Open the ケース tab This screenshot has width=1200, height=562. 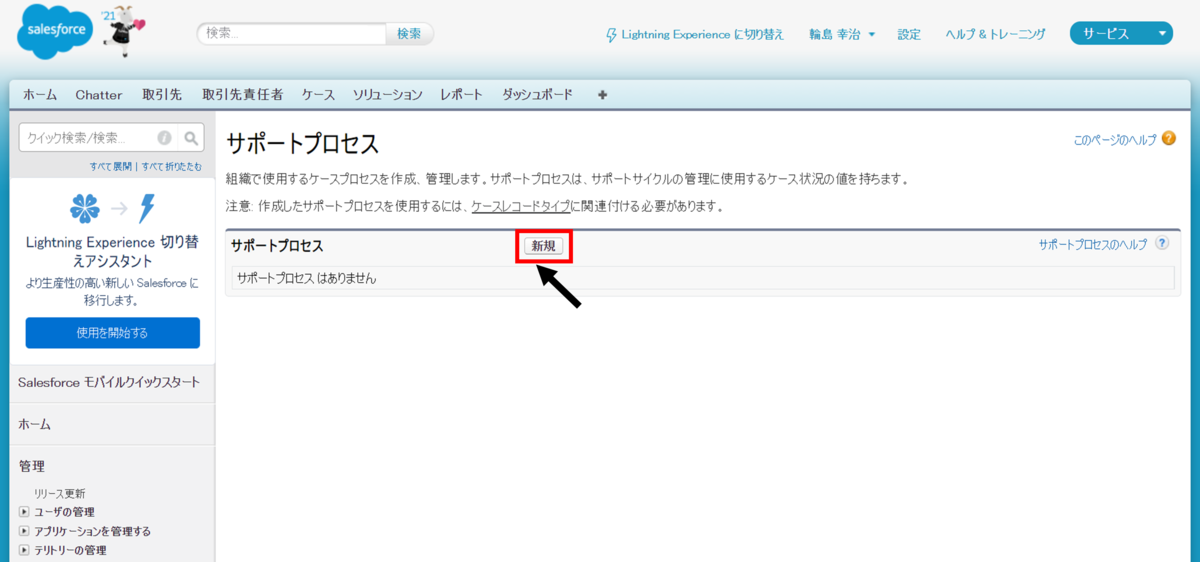click(318, 95)
